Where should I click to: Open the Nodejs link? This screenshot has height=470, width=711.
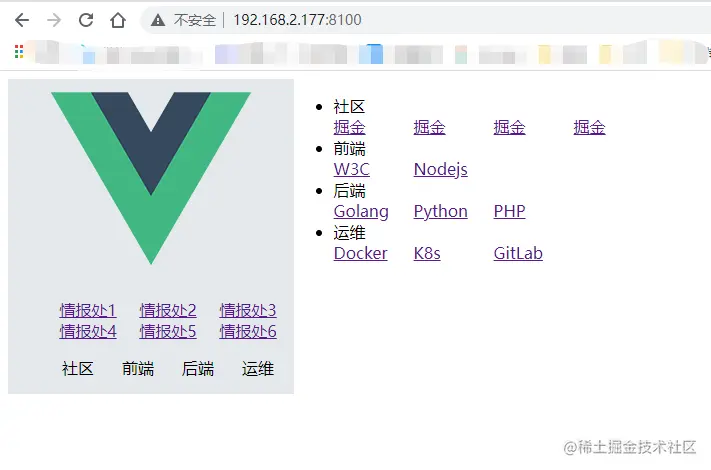click(441, 170)
